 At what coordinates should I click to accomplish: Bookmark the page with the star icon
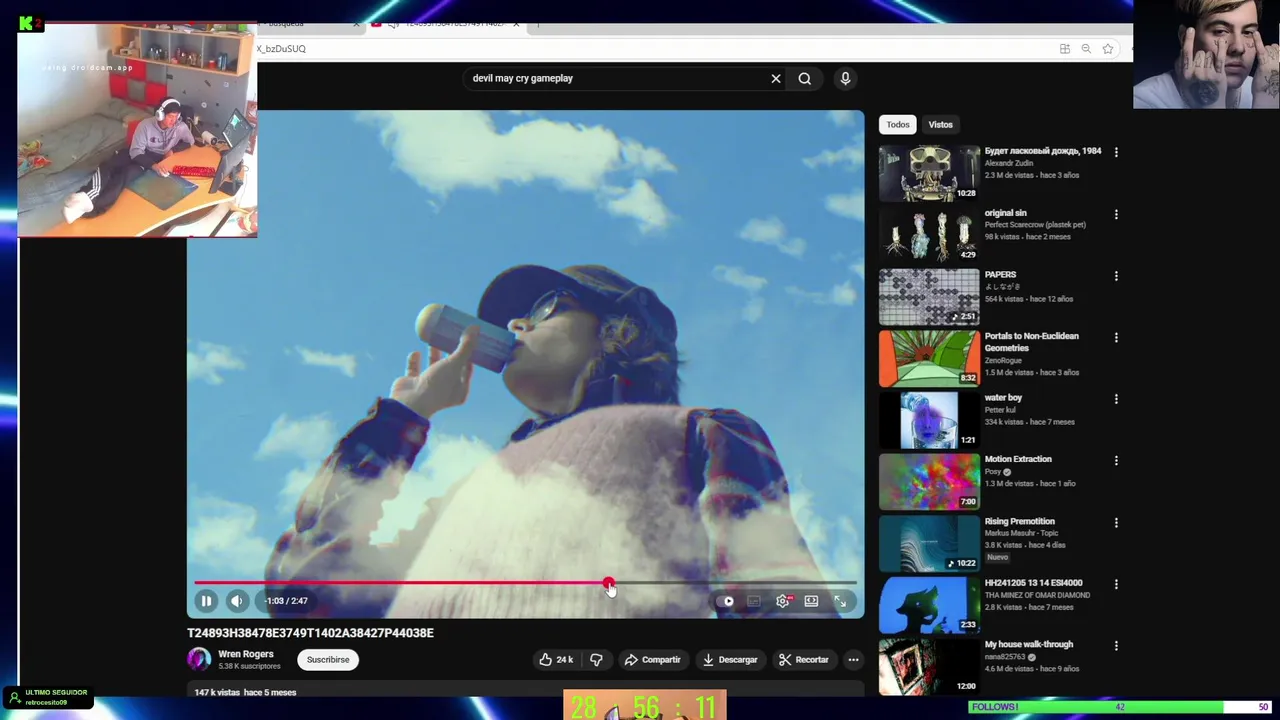[1108, 49]
